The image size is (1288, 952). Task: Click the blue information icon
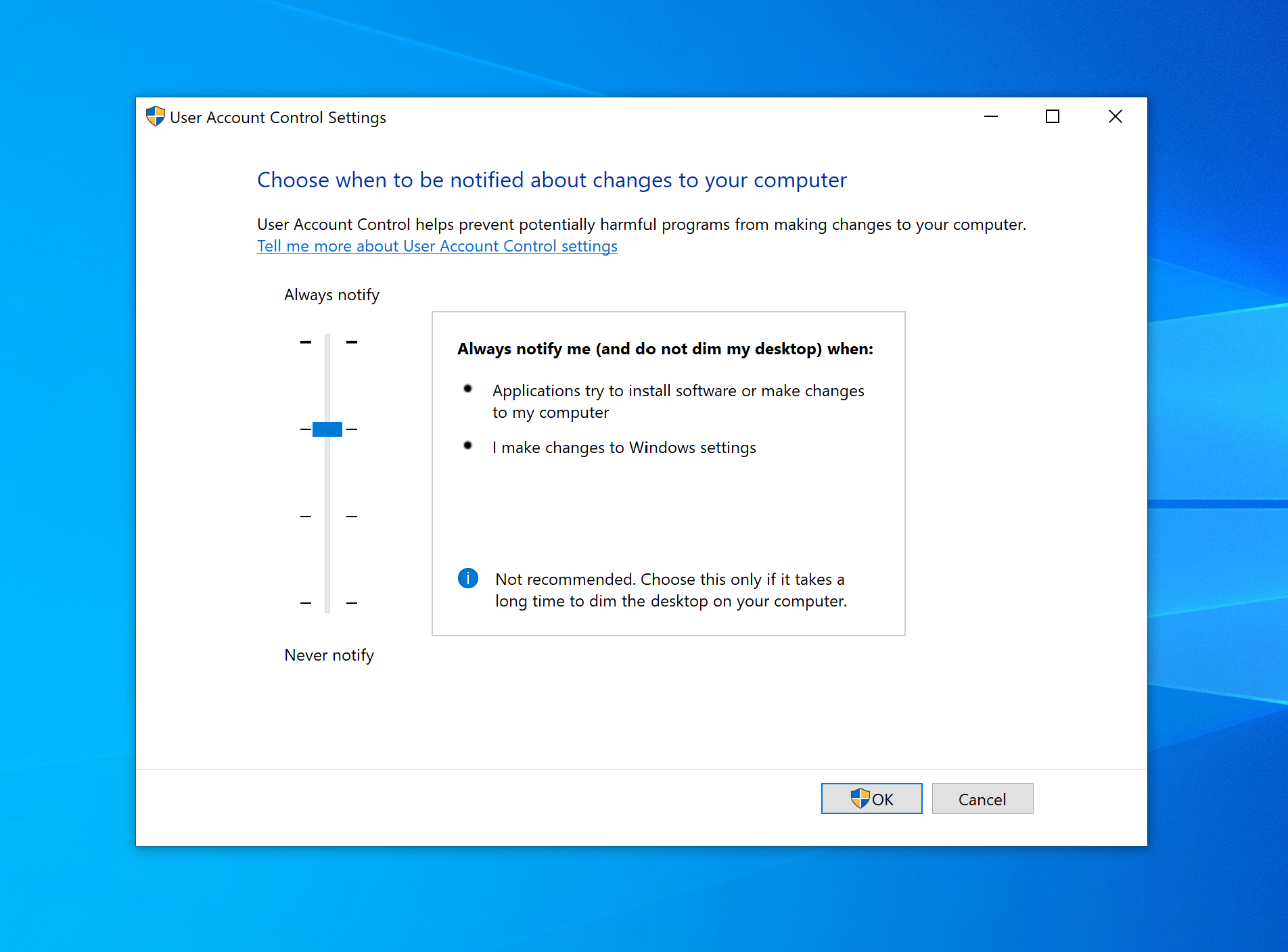tap(467, 578)
